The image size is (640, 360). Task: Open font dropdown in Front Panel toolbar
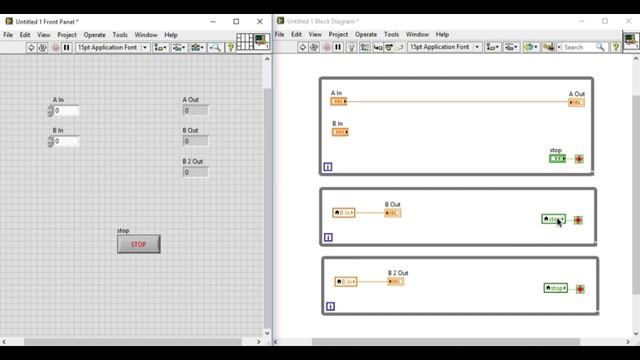pyautogui.click(x=112, y=48)
